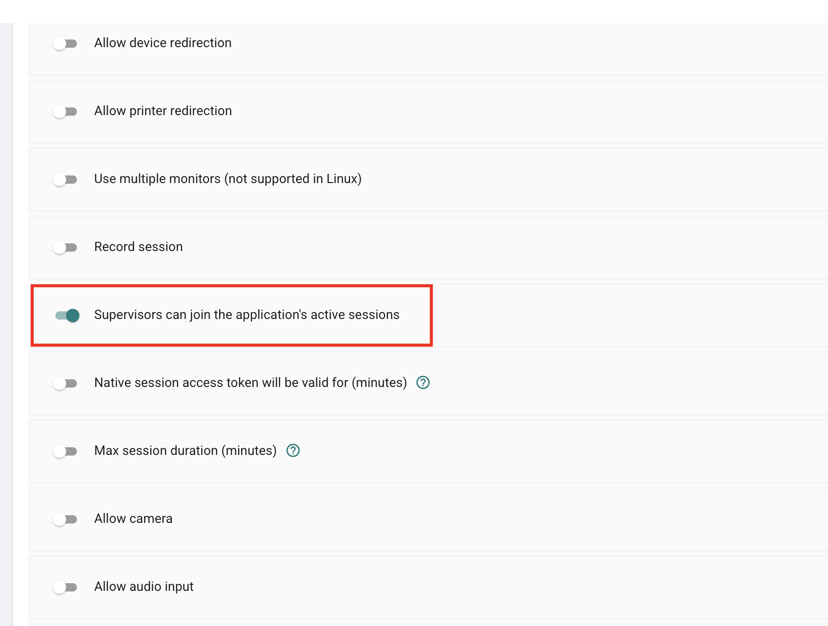Click the "Allow printer redirection" label text
This screenshot has height=626, width=828.
point(163,111)
